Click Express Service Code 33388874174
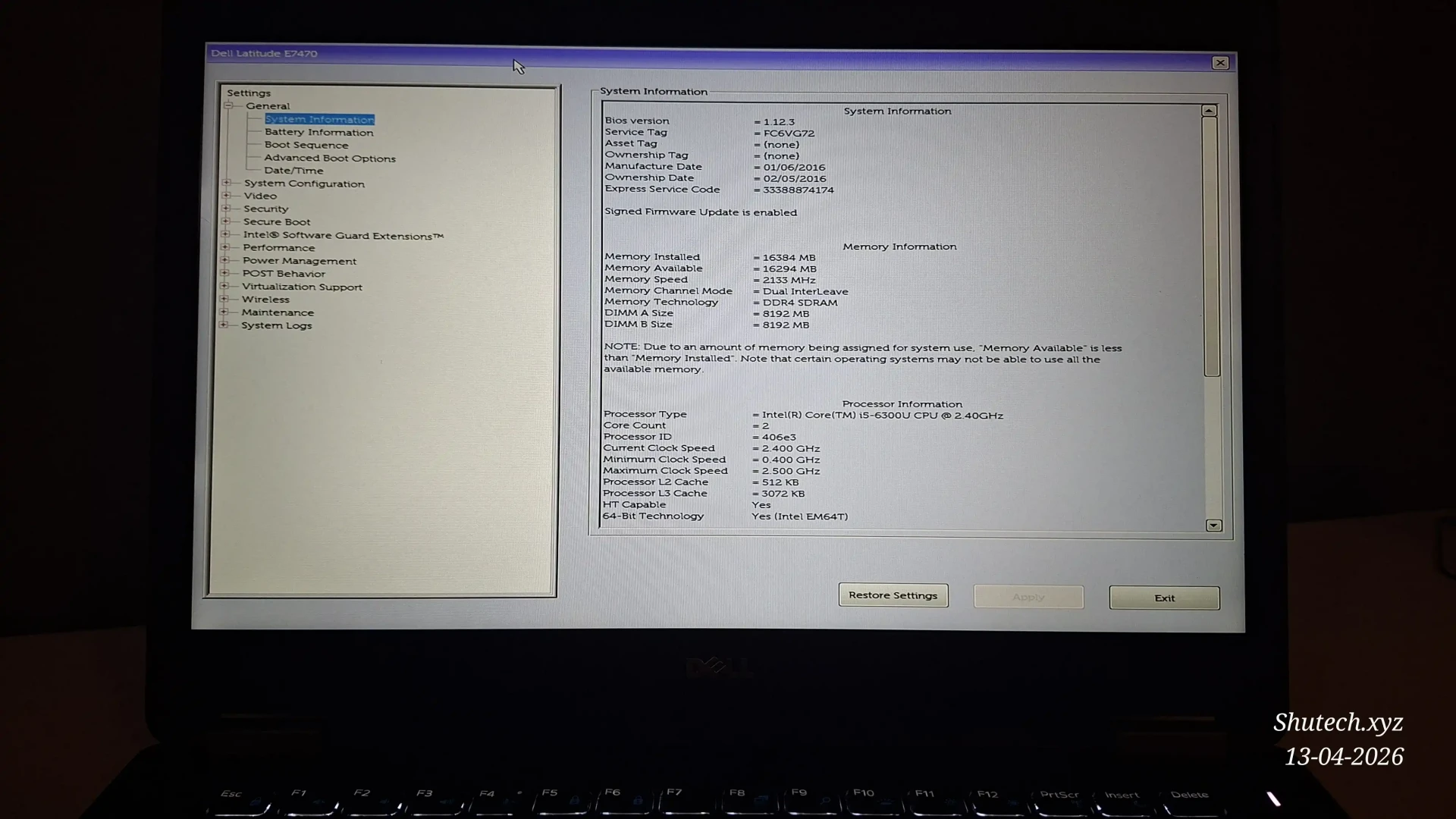Screen dimensions: 1456x819 [x=798, y=190]
